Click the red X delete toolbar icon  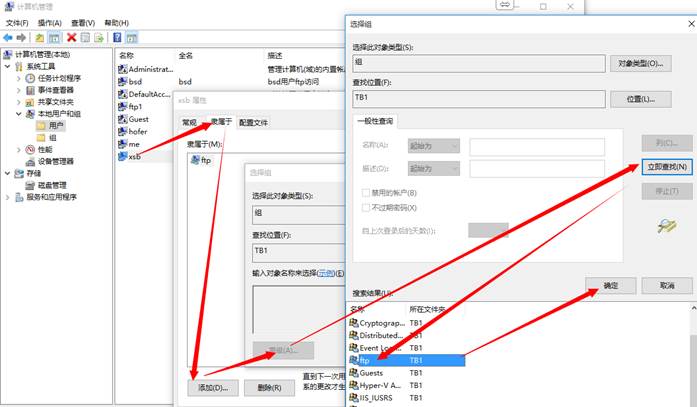(71, 38)
